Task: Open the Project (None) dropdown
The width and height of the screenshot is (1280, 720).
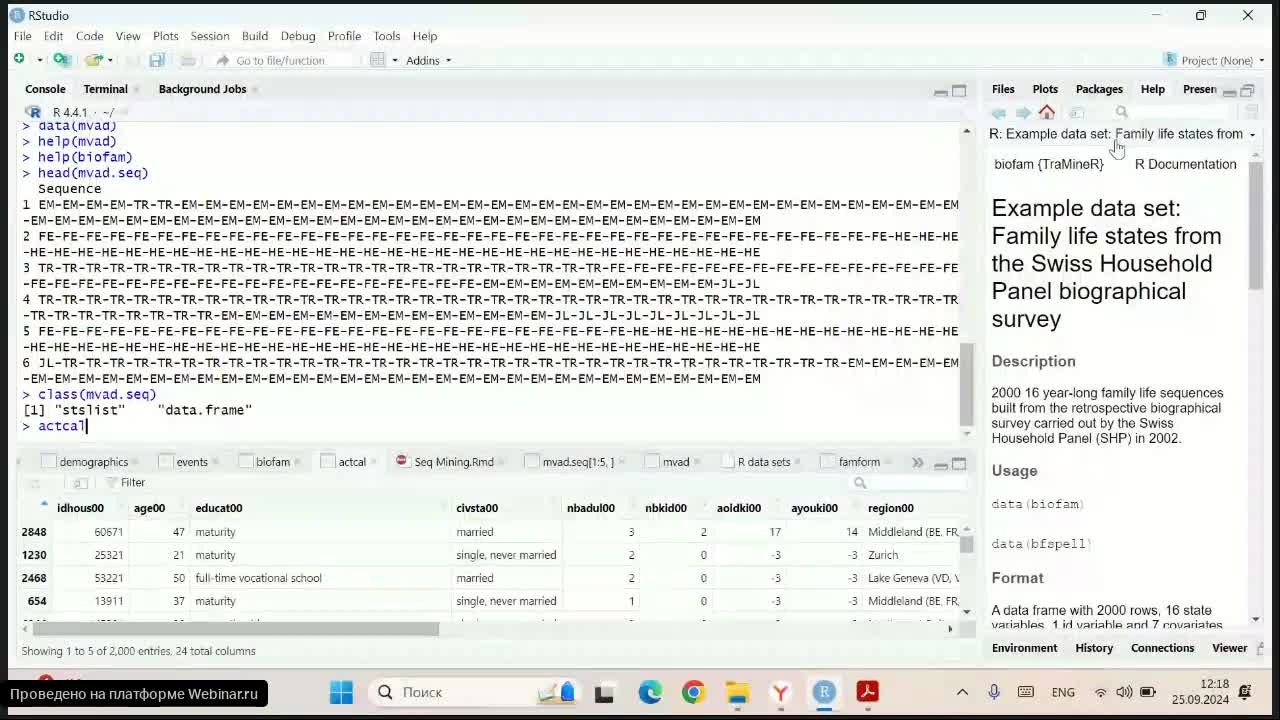Action: pyautogui.click(x=1216, y=60)
